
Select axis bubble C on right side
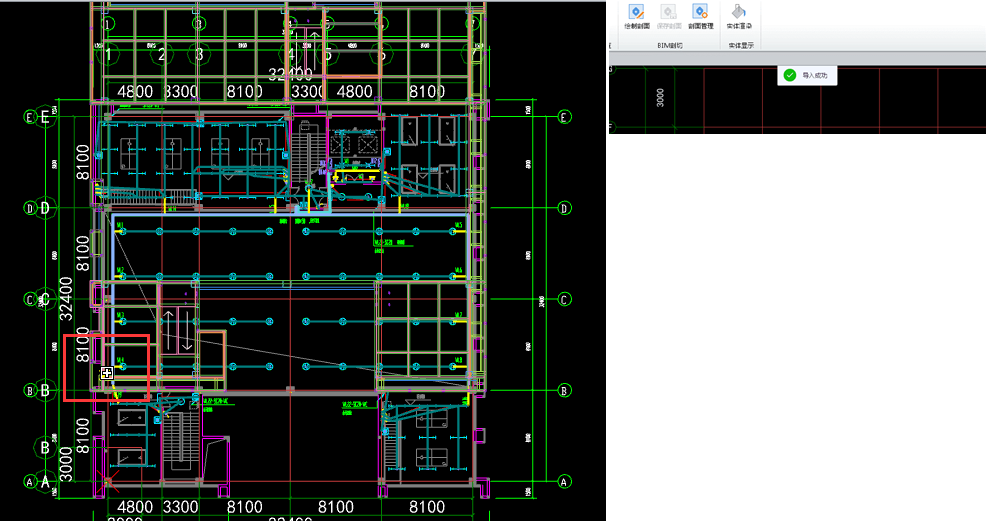565,299
